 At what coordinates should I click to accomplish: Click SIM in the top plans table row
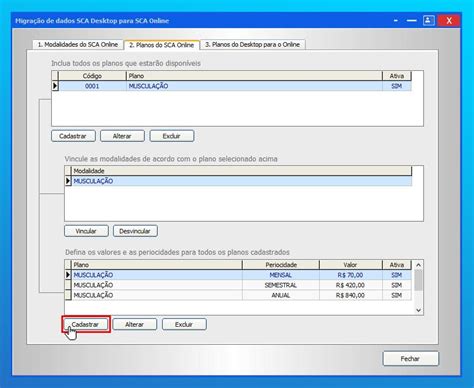(397, 86)
